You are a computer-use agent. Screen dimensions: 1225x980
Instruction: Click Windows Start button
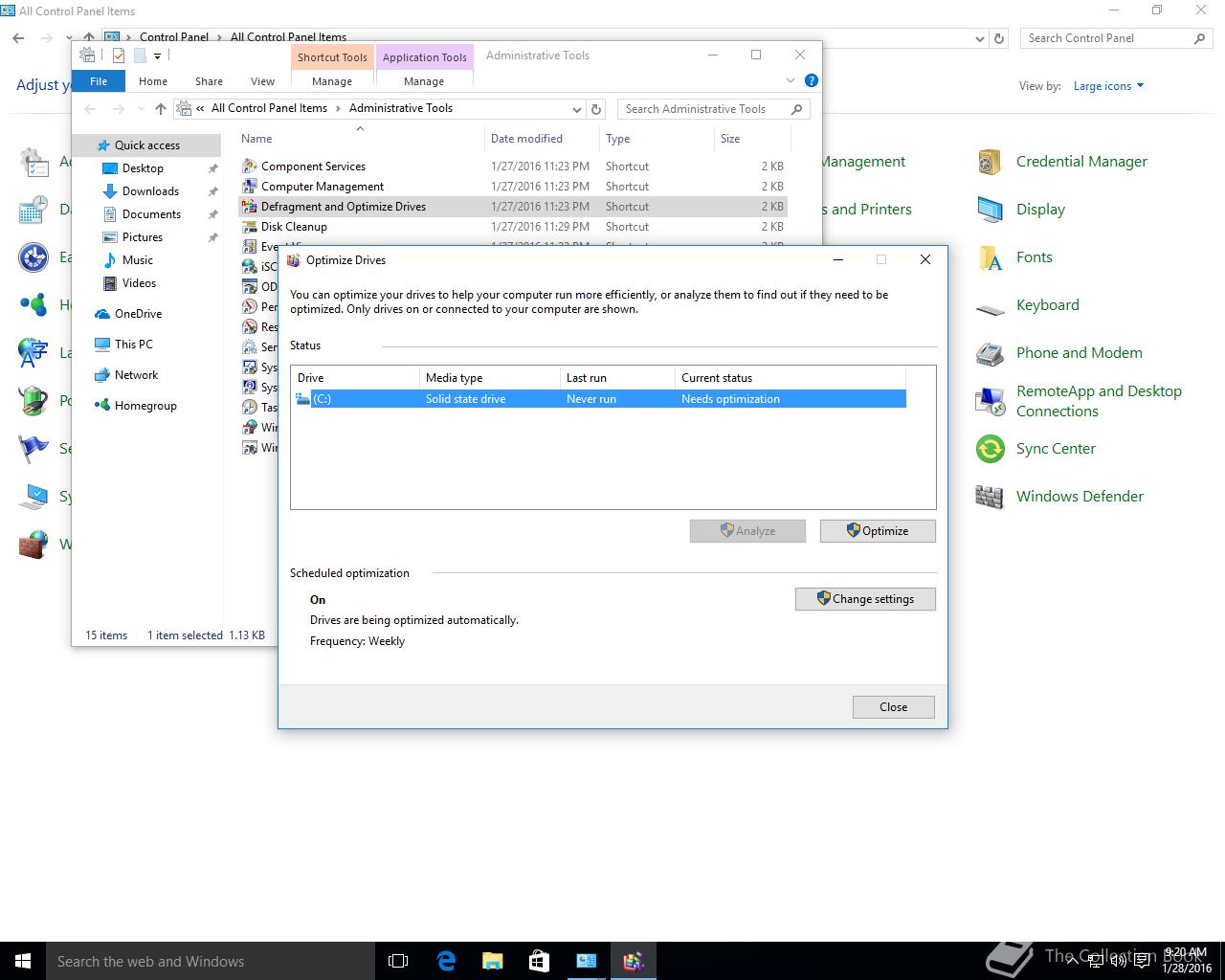[x=23, y=961]
